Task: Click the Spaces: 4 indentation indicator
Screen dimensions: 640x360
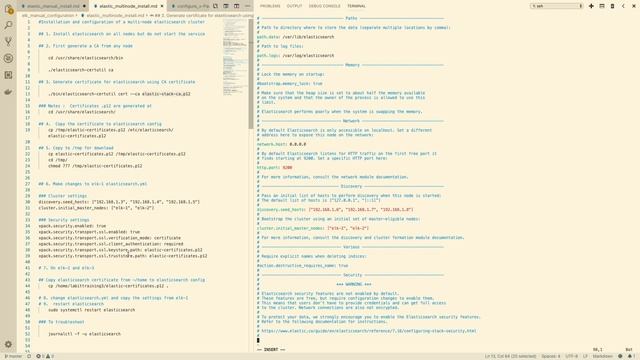Action: pyautogui.click(x=551, y=356)
